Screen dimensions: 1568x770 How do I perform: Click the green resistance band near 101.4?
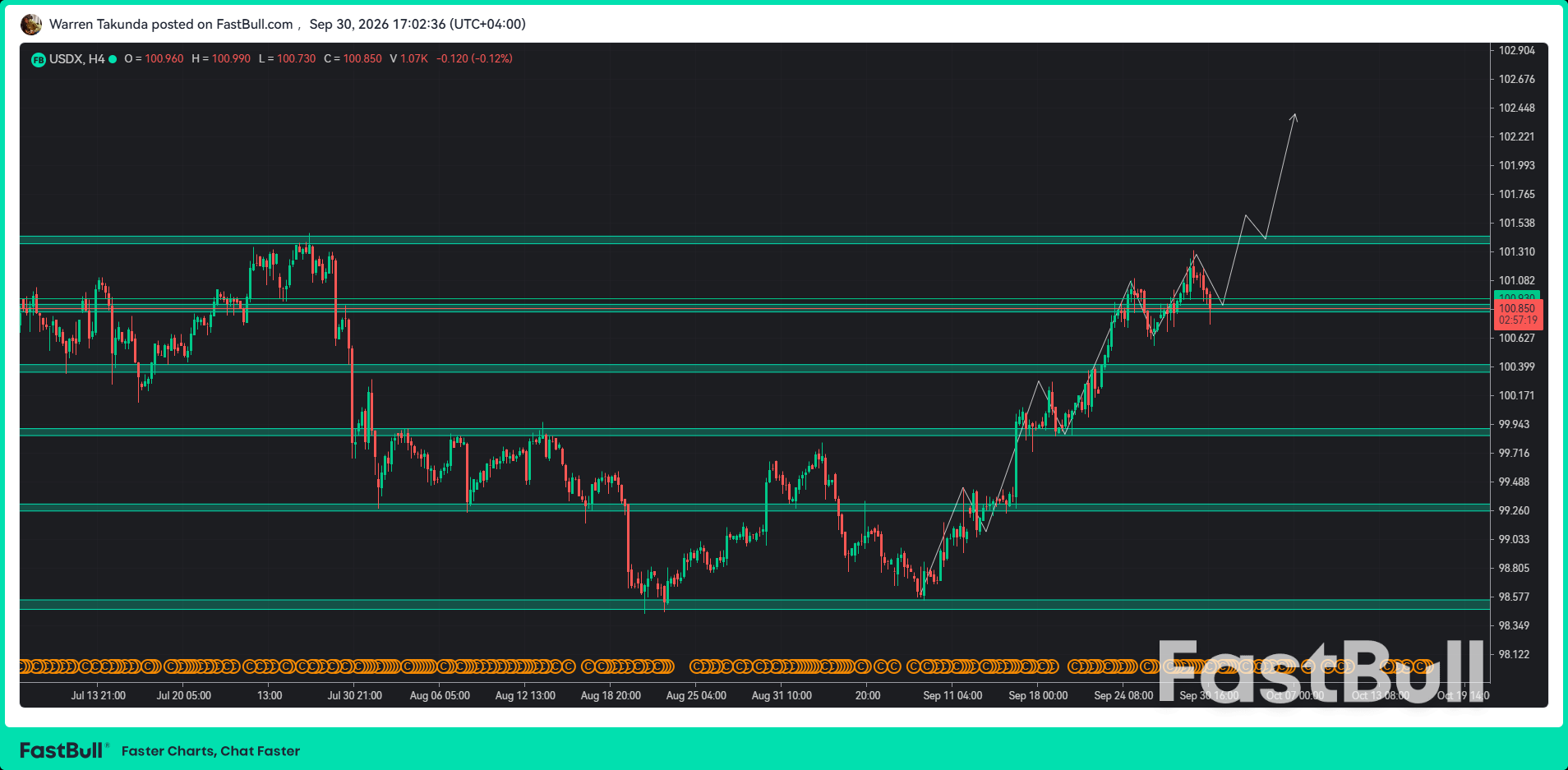pos(754,240)
